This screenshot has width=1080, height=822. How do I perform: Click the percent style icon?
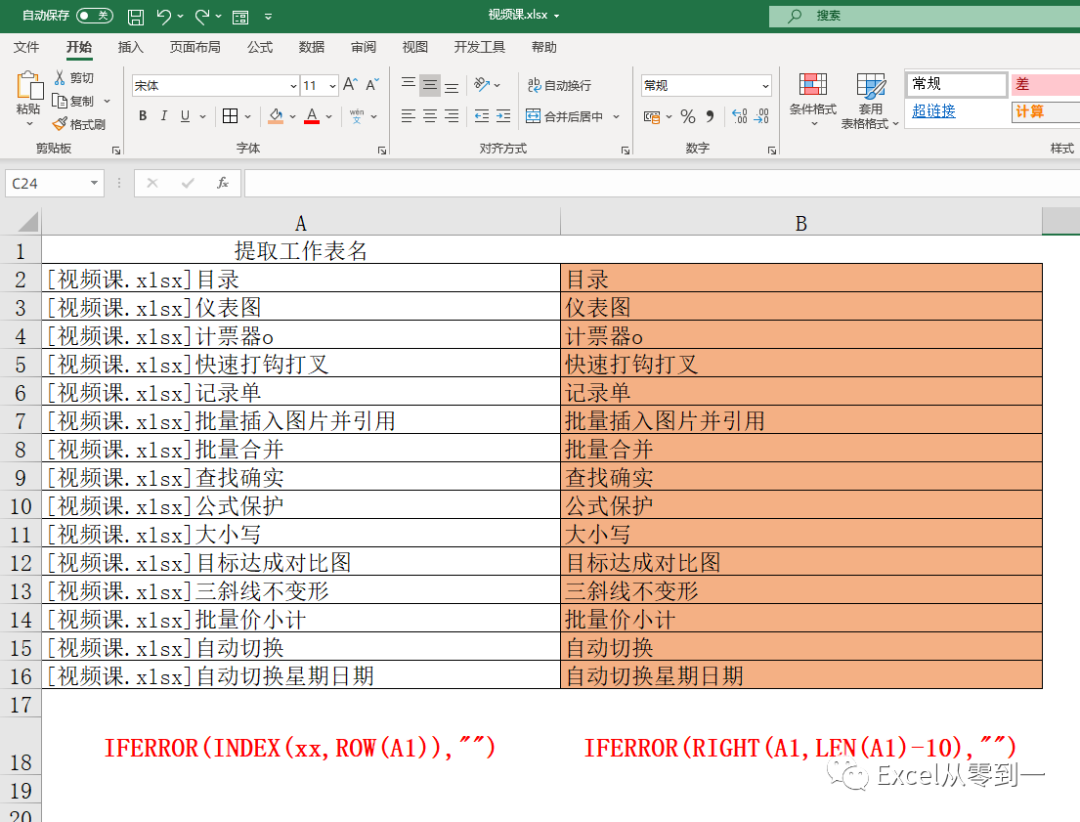[x=687, y=116]
